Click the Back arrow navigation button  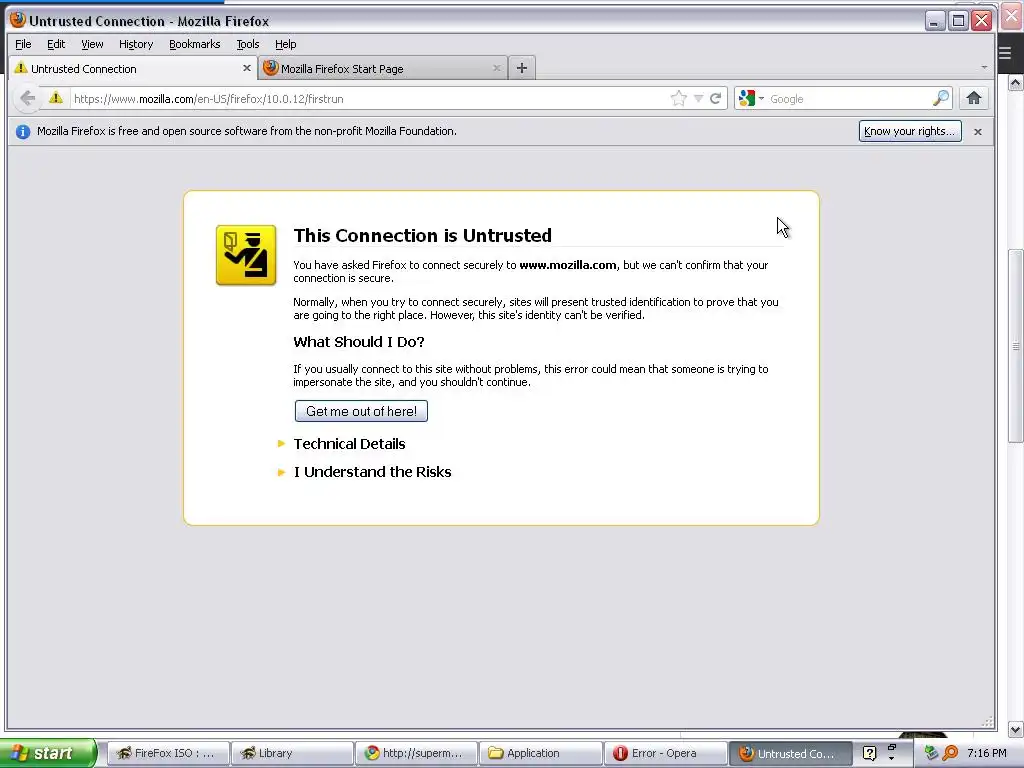click(27, 99)
